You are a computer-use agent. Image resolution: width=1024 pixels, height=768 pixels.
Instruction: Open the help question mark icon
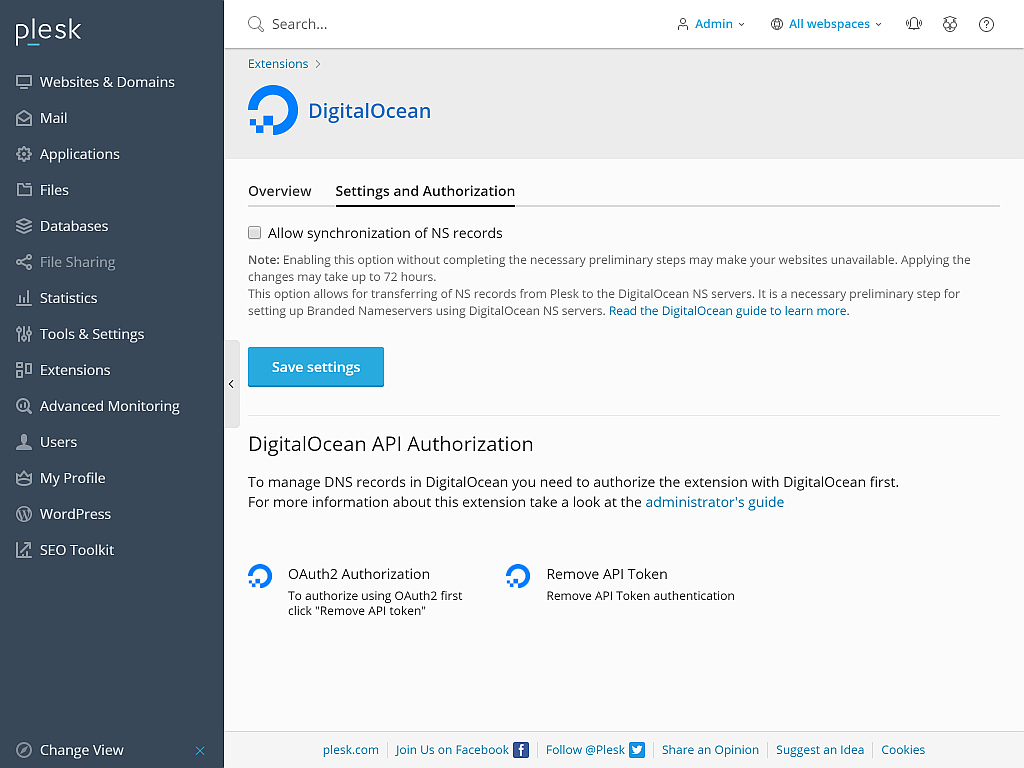pos(986,24)
